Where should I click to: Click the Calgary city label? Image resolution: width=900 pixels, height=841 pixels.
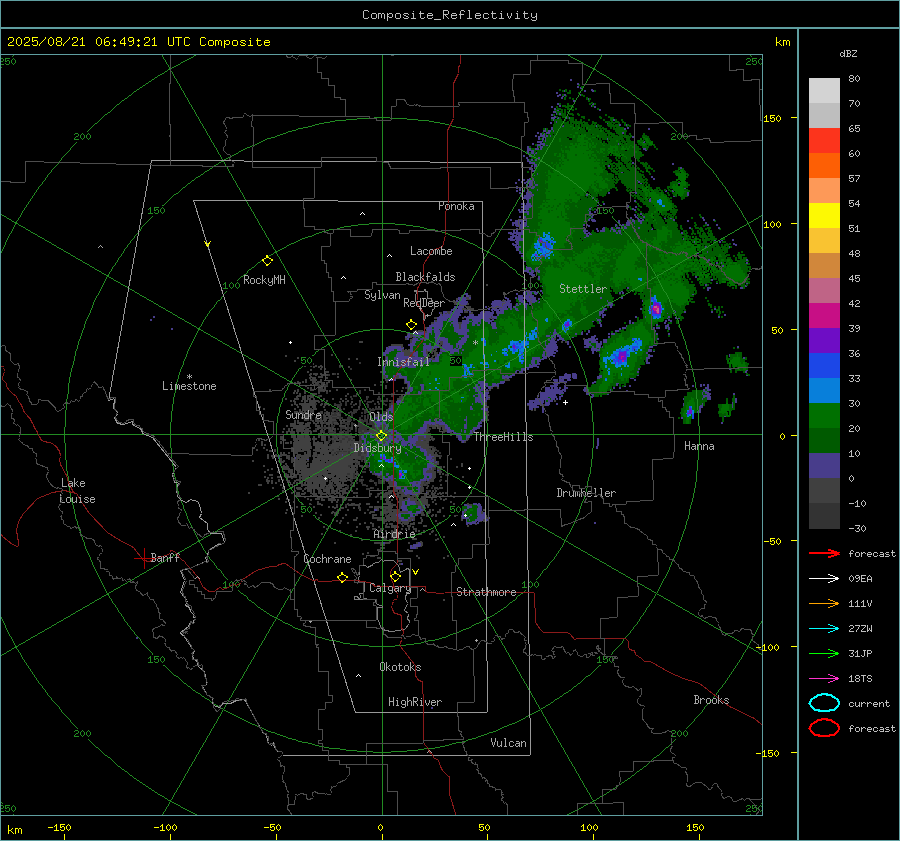tap(390, 588)
